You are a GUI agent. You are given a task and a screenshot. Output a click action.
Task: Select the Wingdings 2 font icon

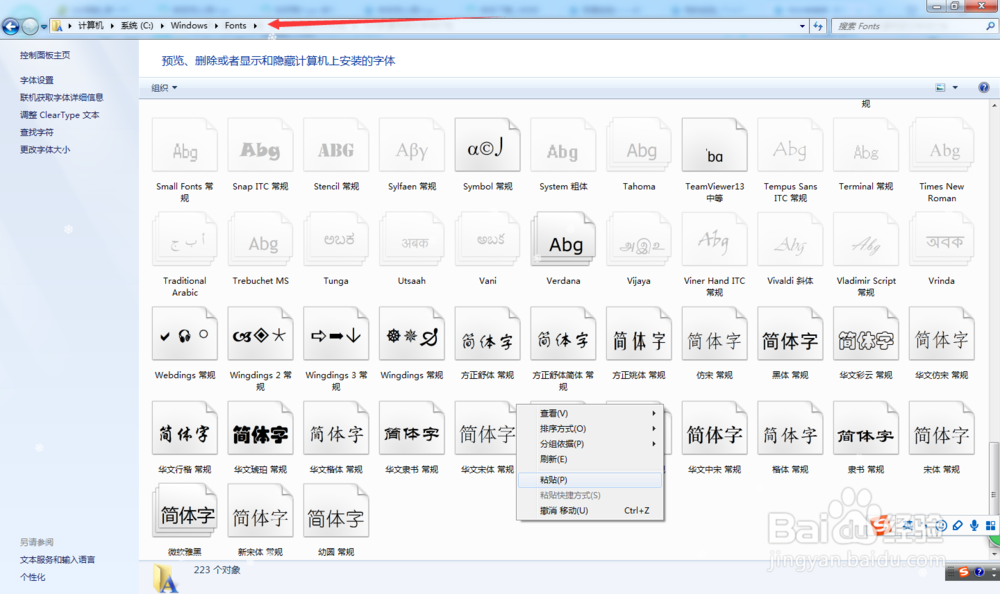(260, 334)
